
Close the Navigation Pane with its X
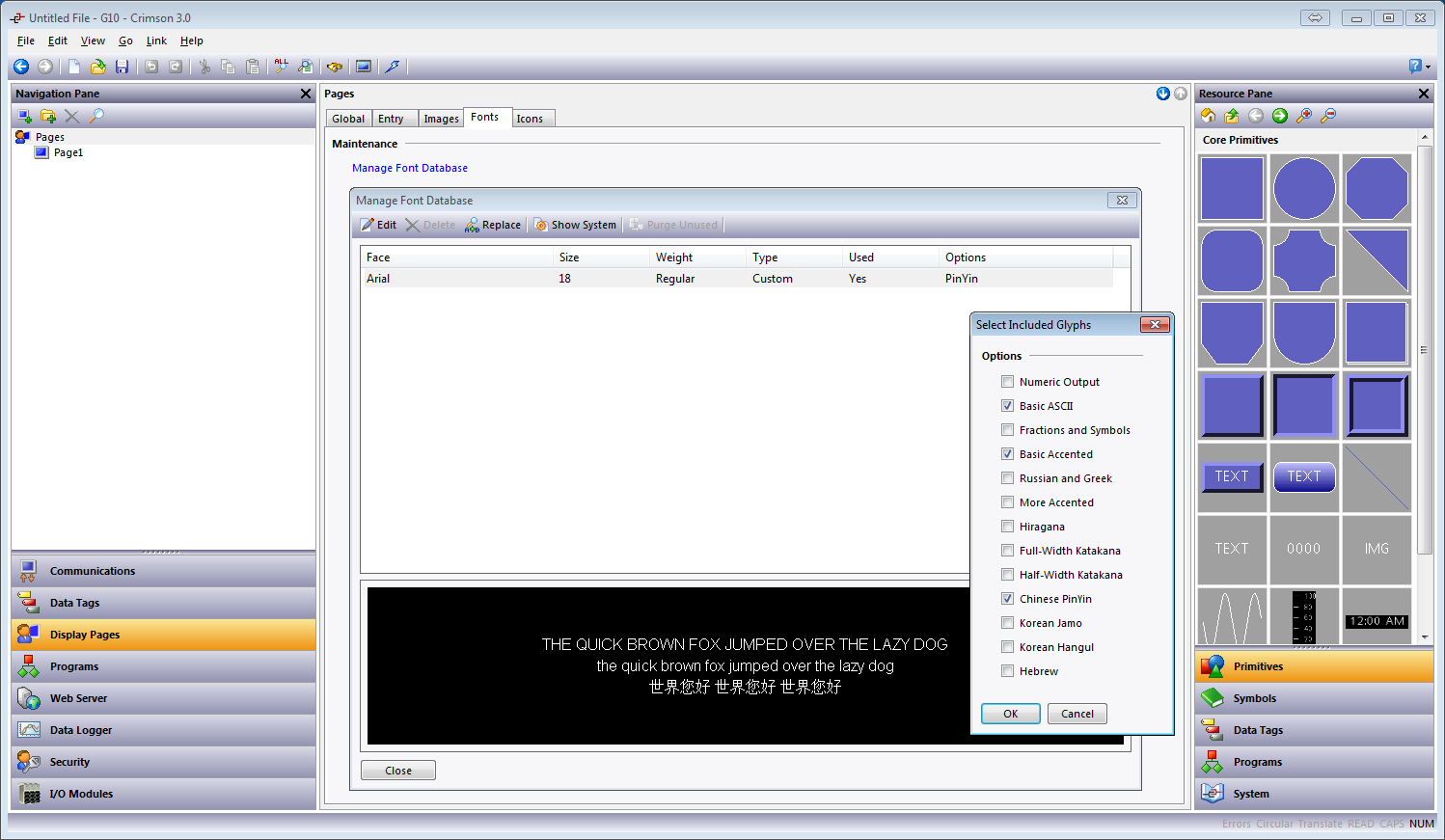coord(306,94)
